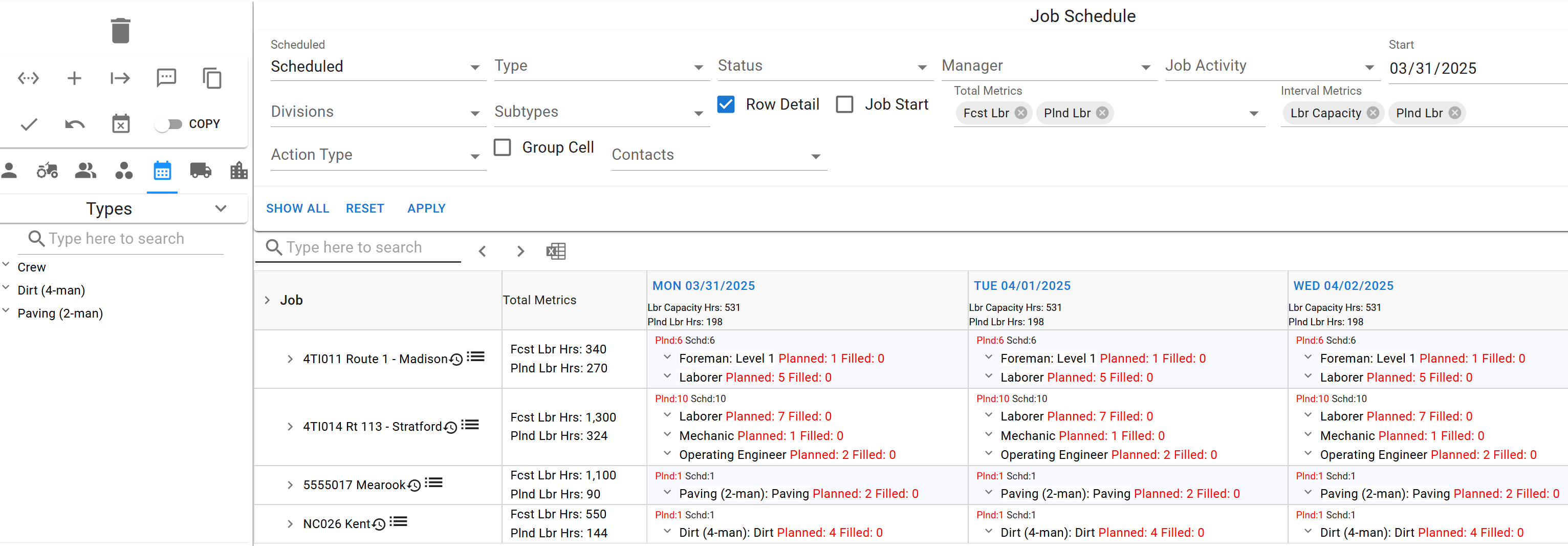Click the undo arrow icon
This screenshot has width=1568, height=546.
pos(74,124)
